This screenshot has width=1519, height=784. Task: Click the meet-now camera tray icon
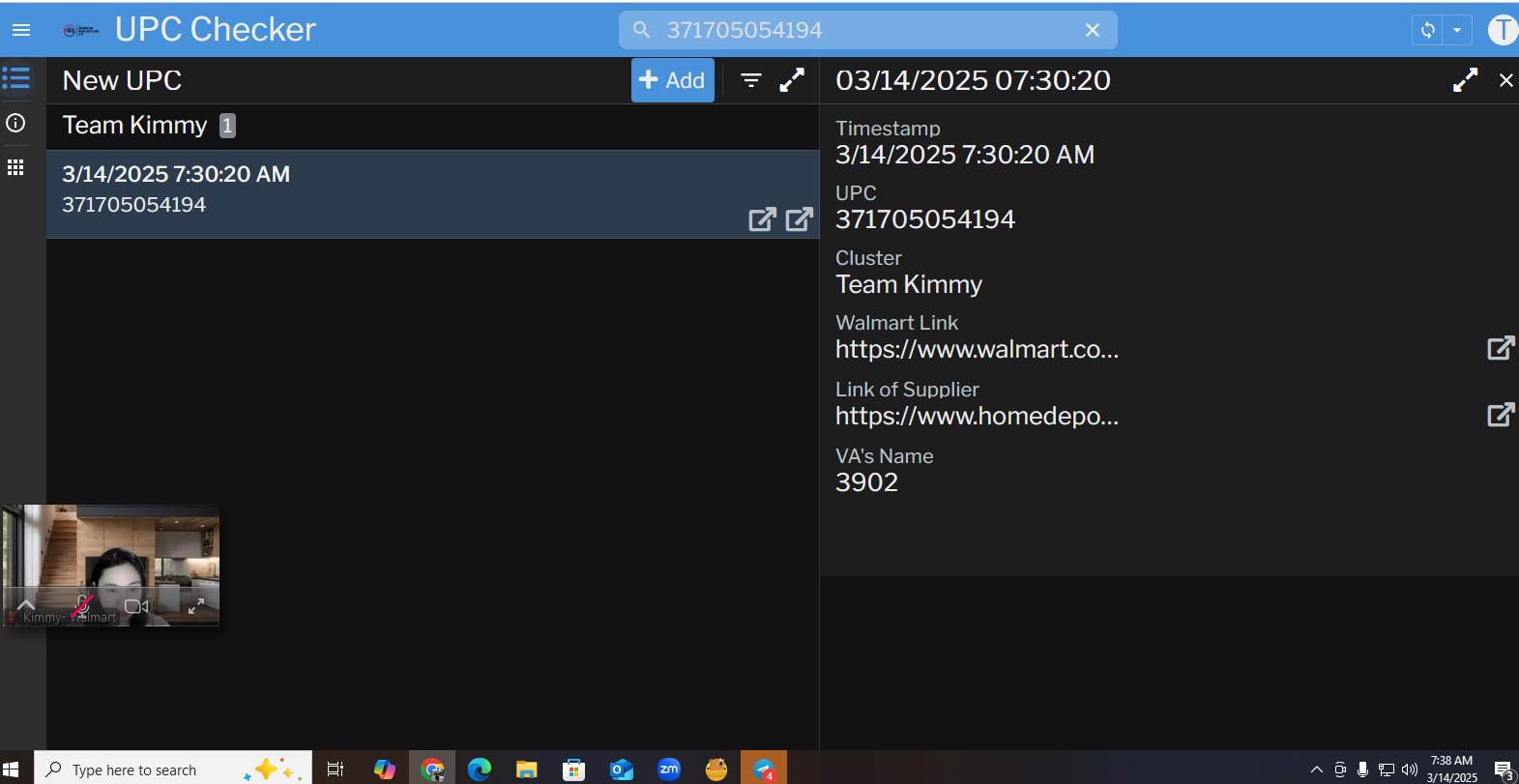tap(1340, 769)
